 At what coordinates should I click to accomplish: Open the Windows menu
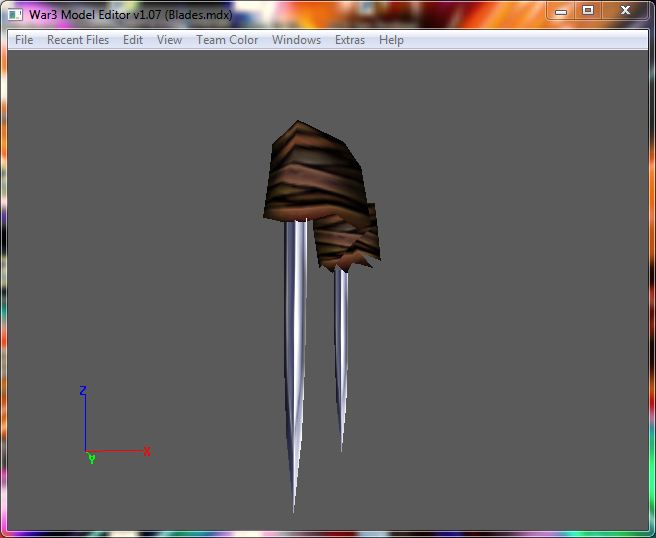[x=296, y=40]
